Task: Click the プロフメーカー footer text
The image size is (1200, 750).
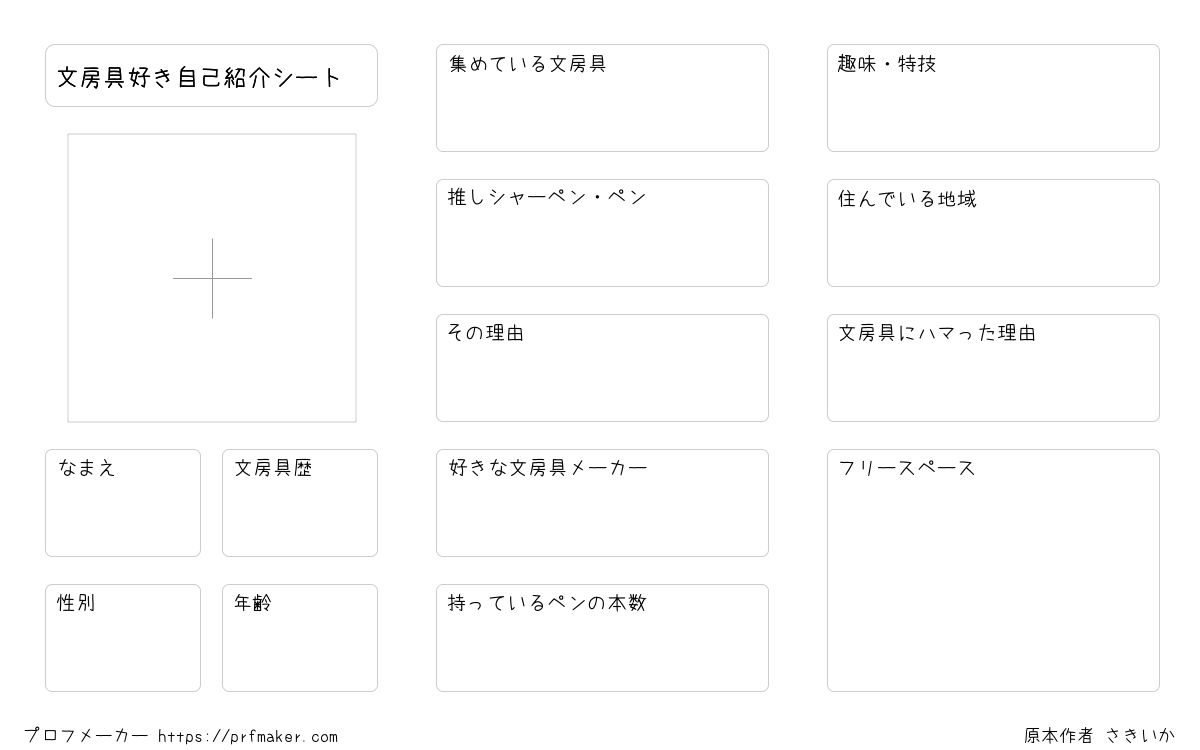Action: pyautogui.click(x=86, y=736)
